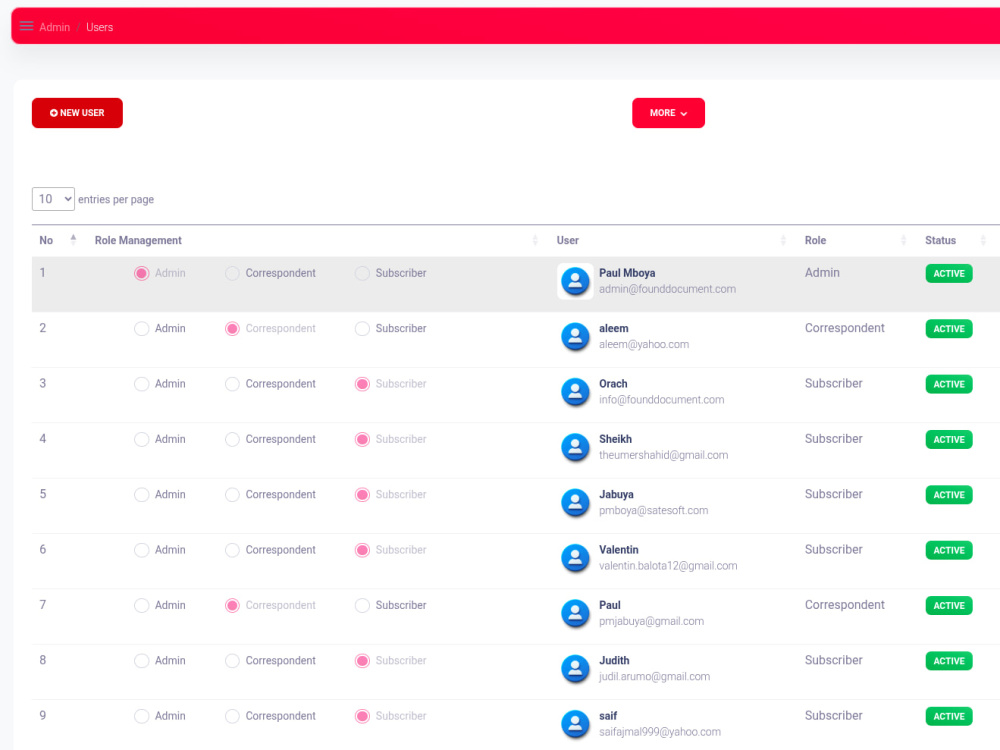Click the avatar next to pmjabuya@gmail.com

coord(575,613)
